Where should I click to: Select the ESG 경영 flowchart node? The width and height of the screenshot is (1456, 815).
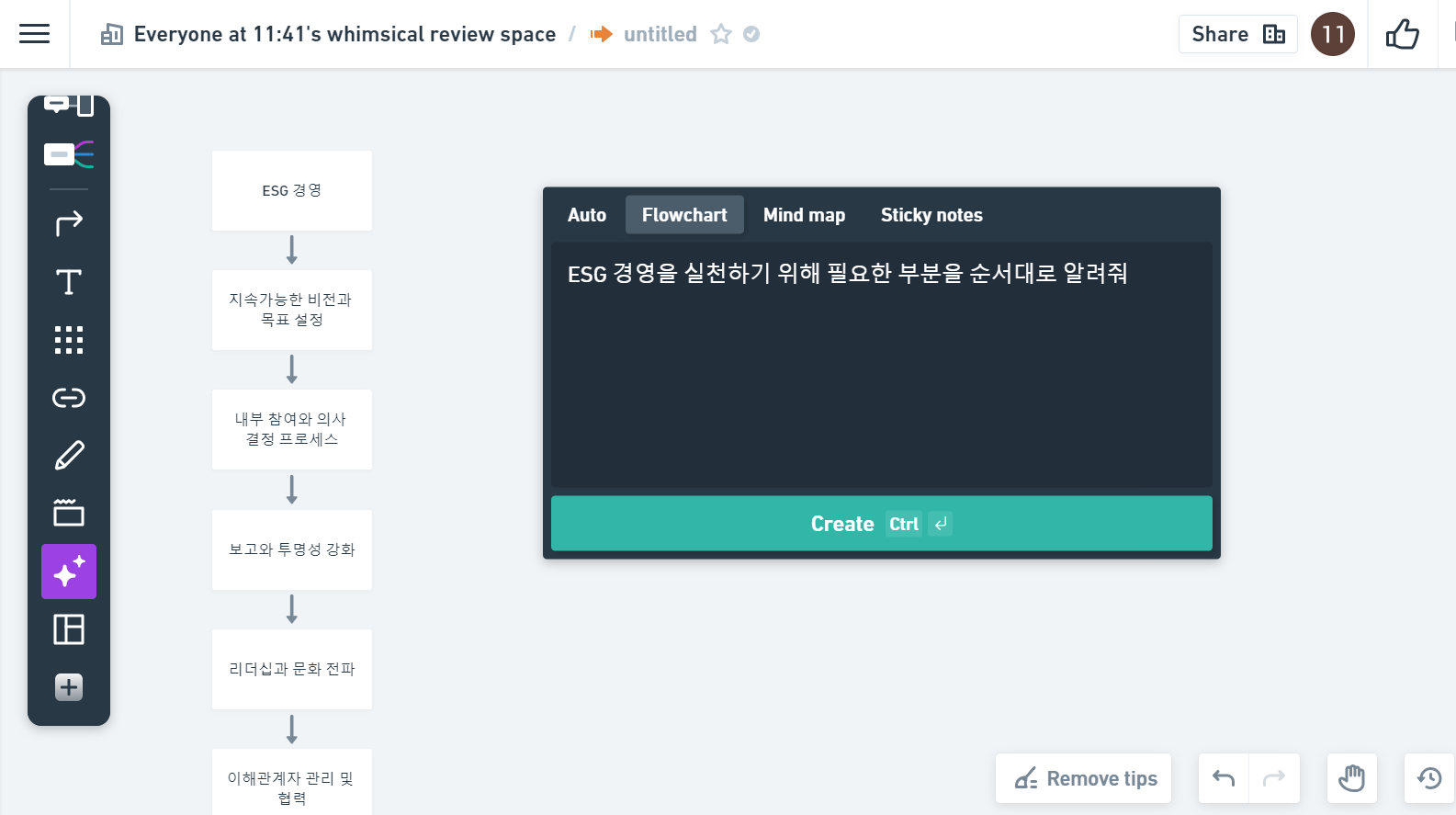point(292,190)
